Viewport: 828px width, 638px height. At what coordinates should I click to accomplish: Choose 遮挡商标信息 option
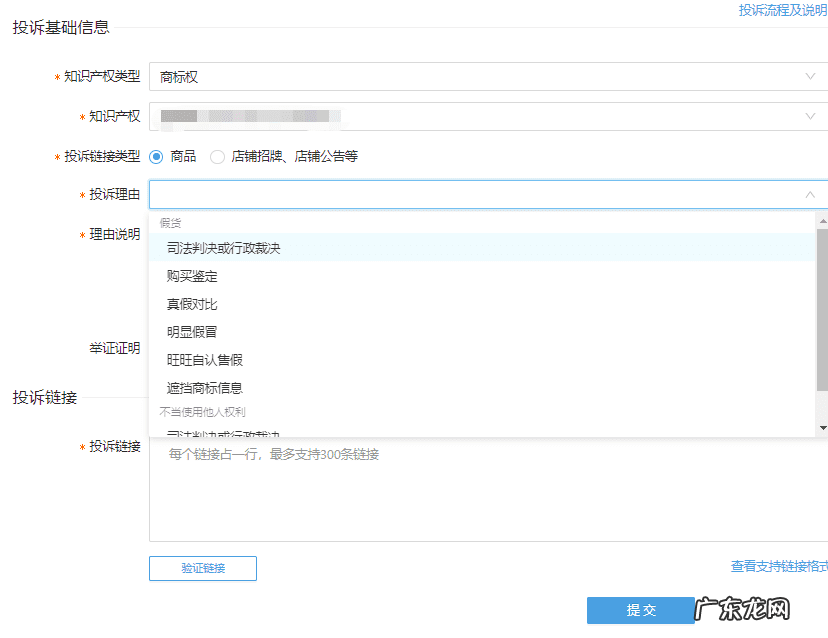point(205,388)
